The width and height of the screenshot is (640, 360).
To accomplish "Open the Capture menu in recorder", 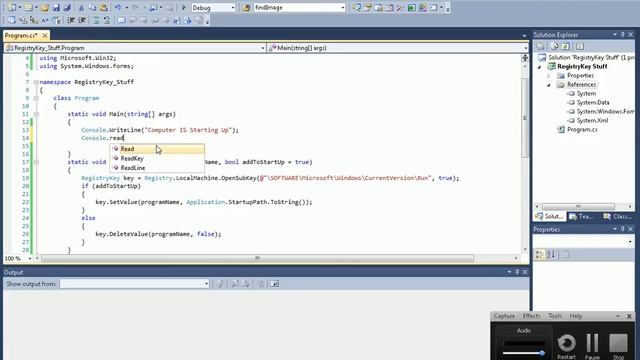I will [x=504, y=316].
